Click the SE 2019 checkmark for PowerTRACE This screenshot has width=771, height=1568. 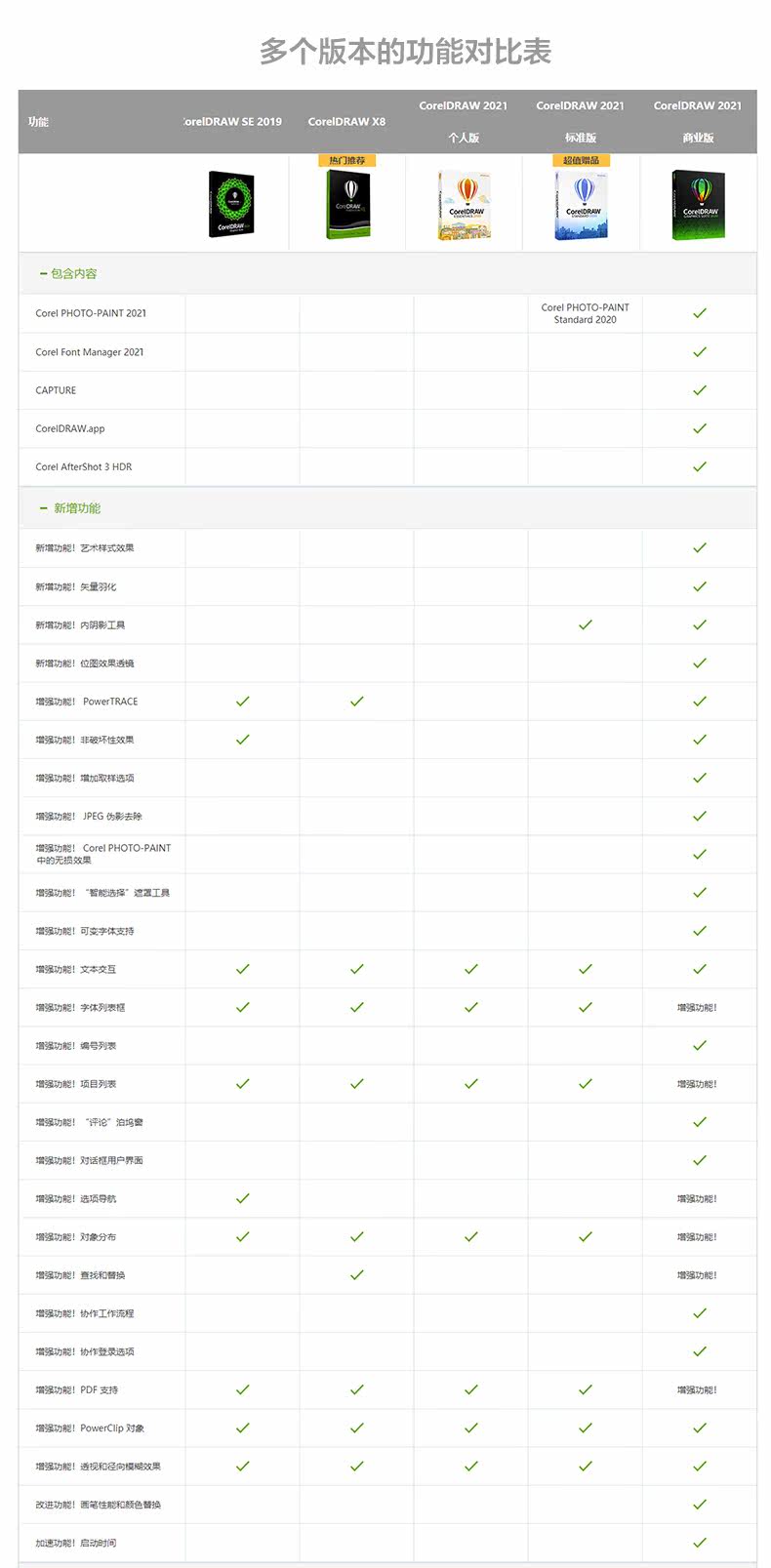(243, 702)
